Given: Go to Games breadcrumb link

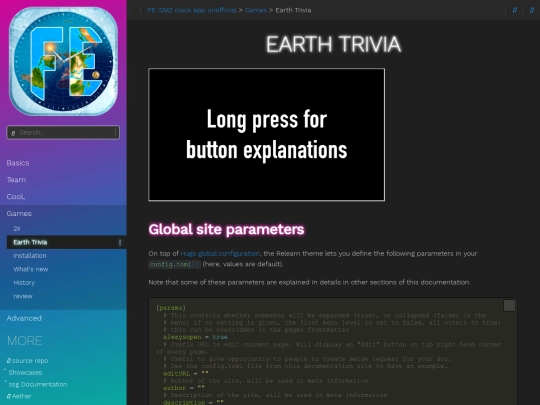Looking at the screenshot, I should click(x=256, y=10).
